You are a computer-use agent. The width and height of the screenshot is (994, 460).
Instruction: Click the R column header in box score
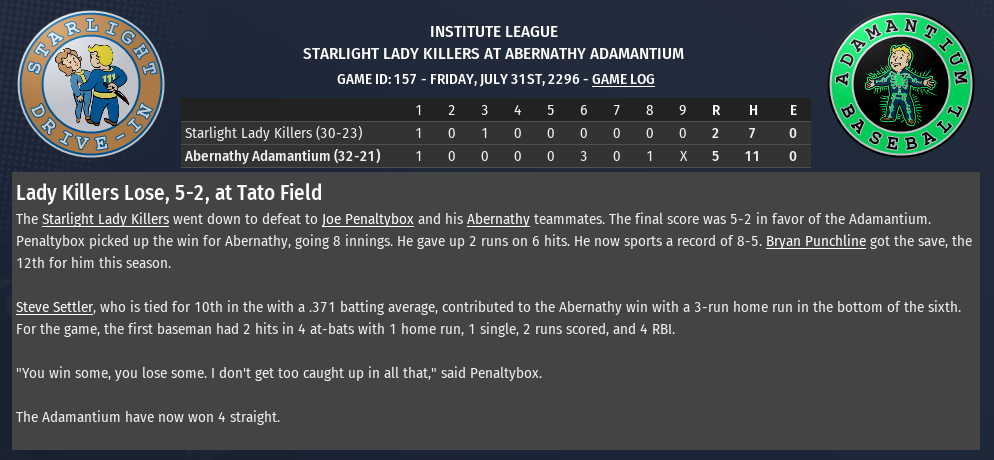(x=716, y=109)
